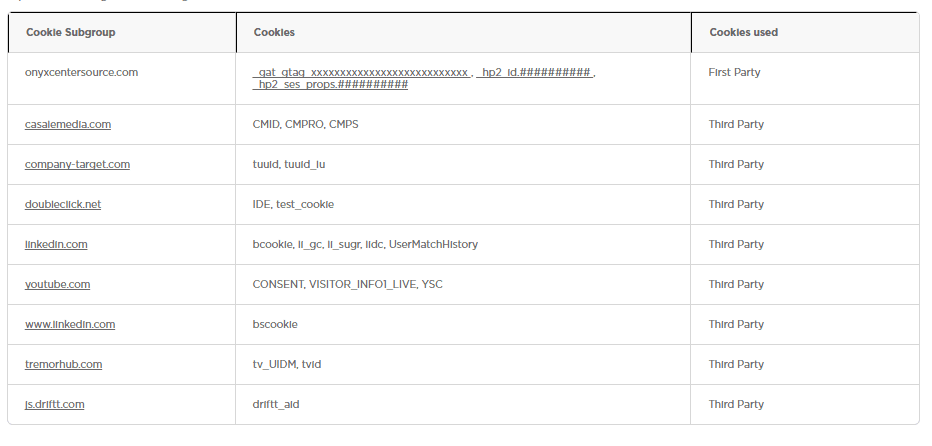
Task: Open the www.linkedin.com link
Action: point(70,325)
